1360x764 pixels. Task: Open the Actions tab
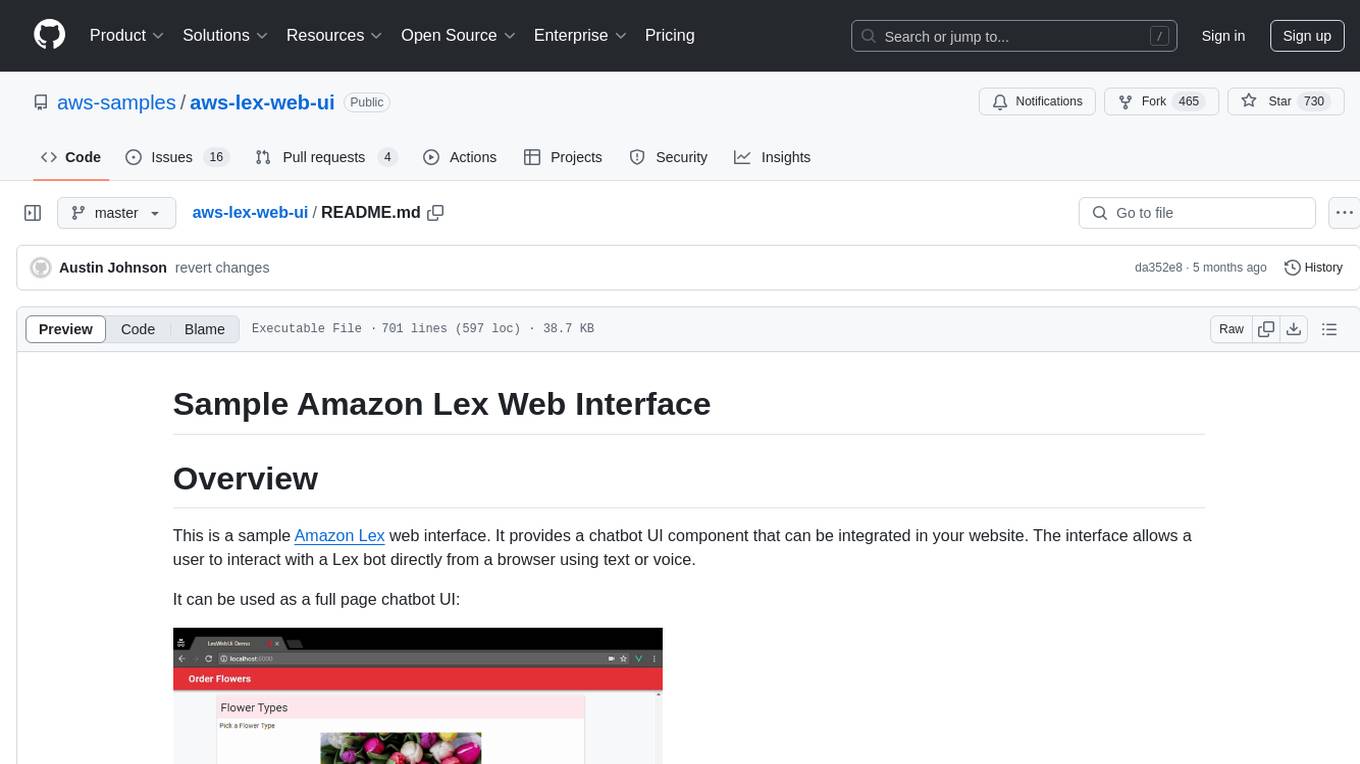(x=460, y=157)
